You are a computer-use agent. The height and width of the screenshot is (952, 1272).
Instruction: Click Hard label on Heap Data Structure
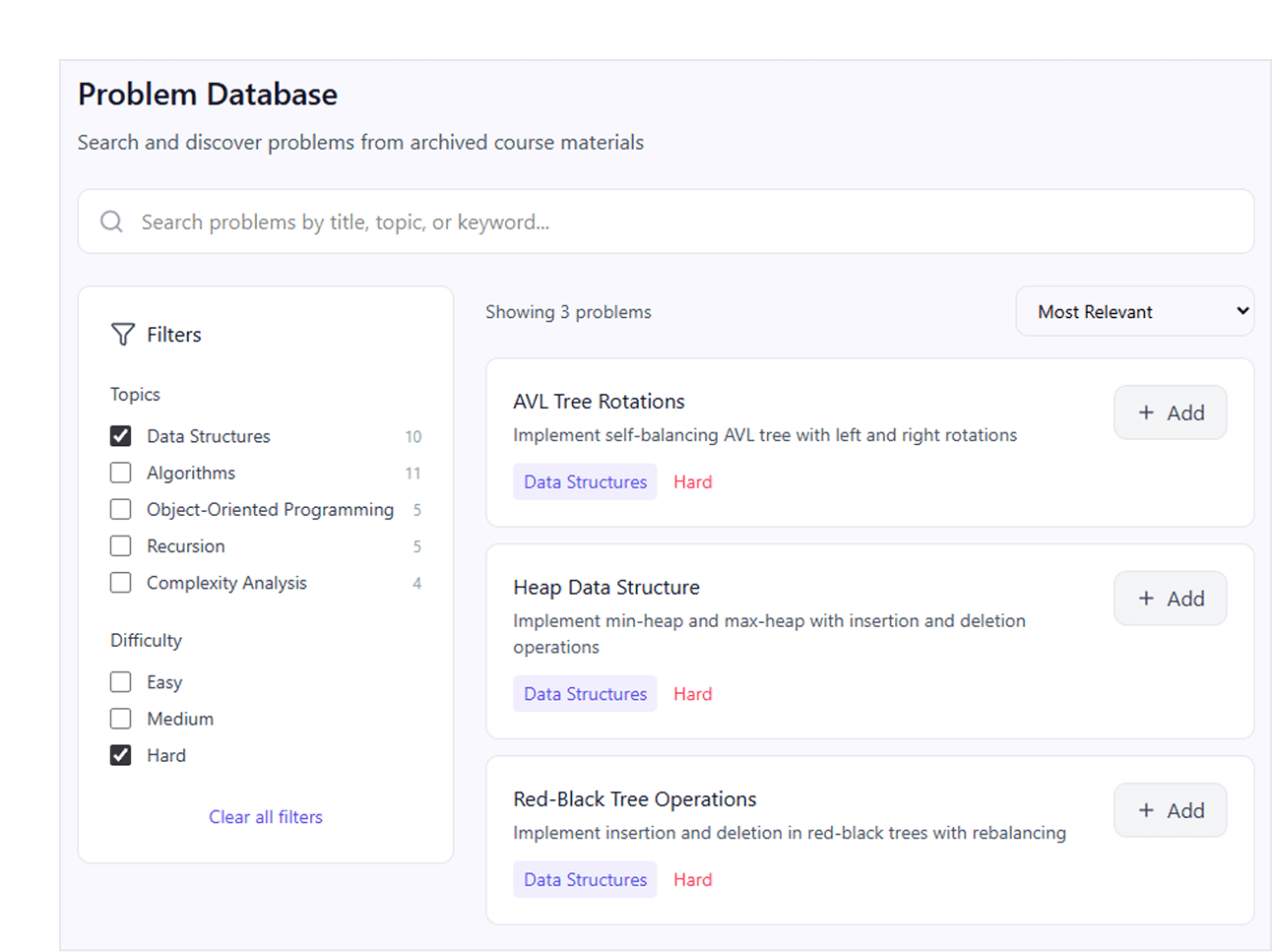click(x=693, y=694)
